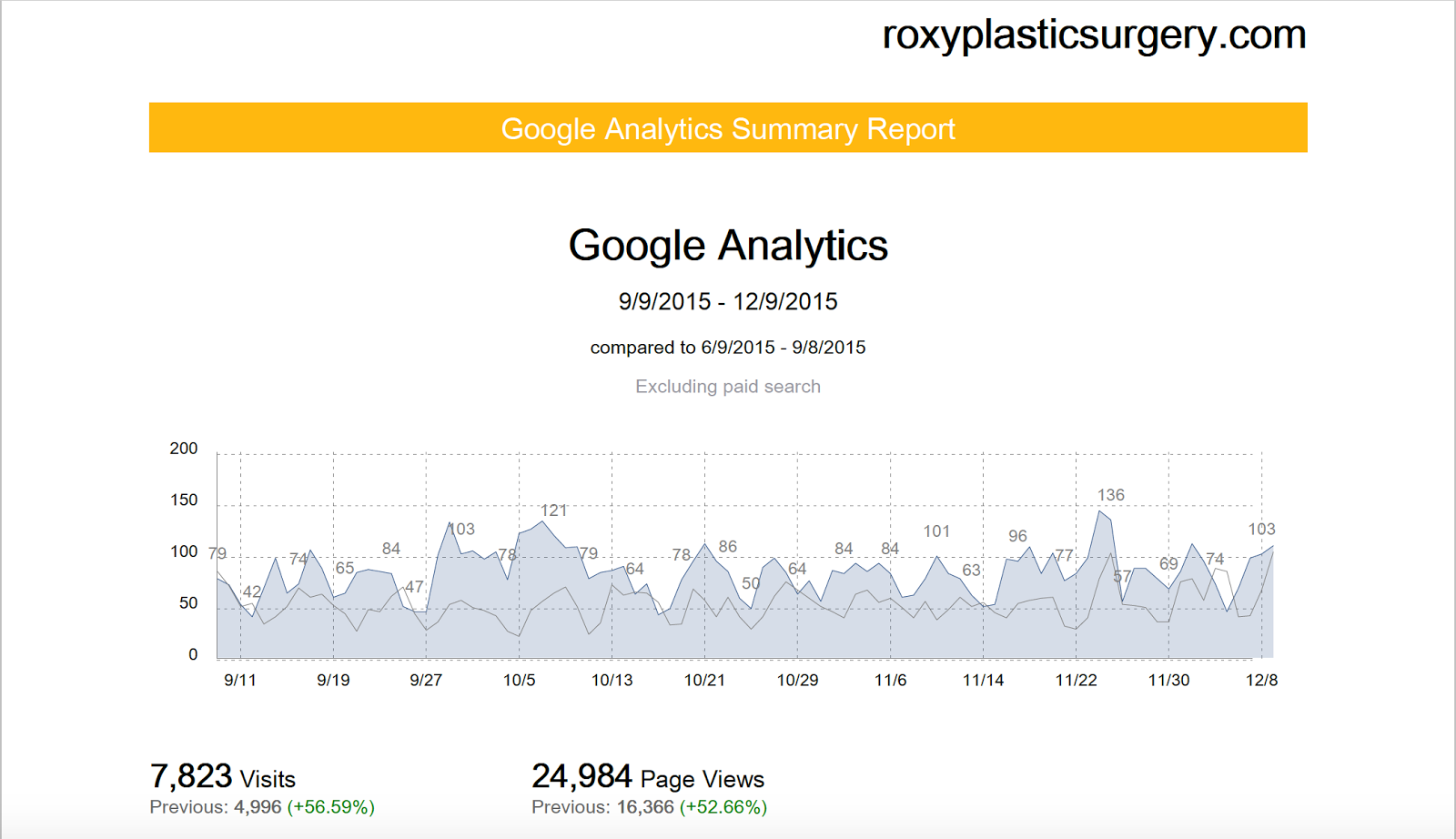
Task: Click the roxyplasticsurgery.com site title
Action: pyautogui.click(x=1094, y=35)
